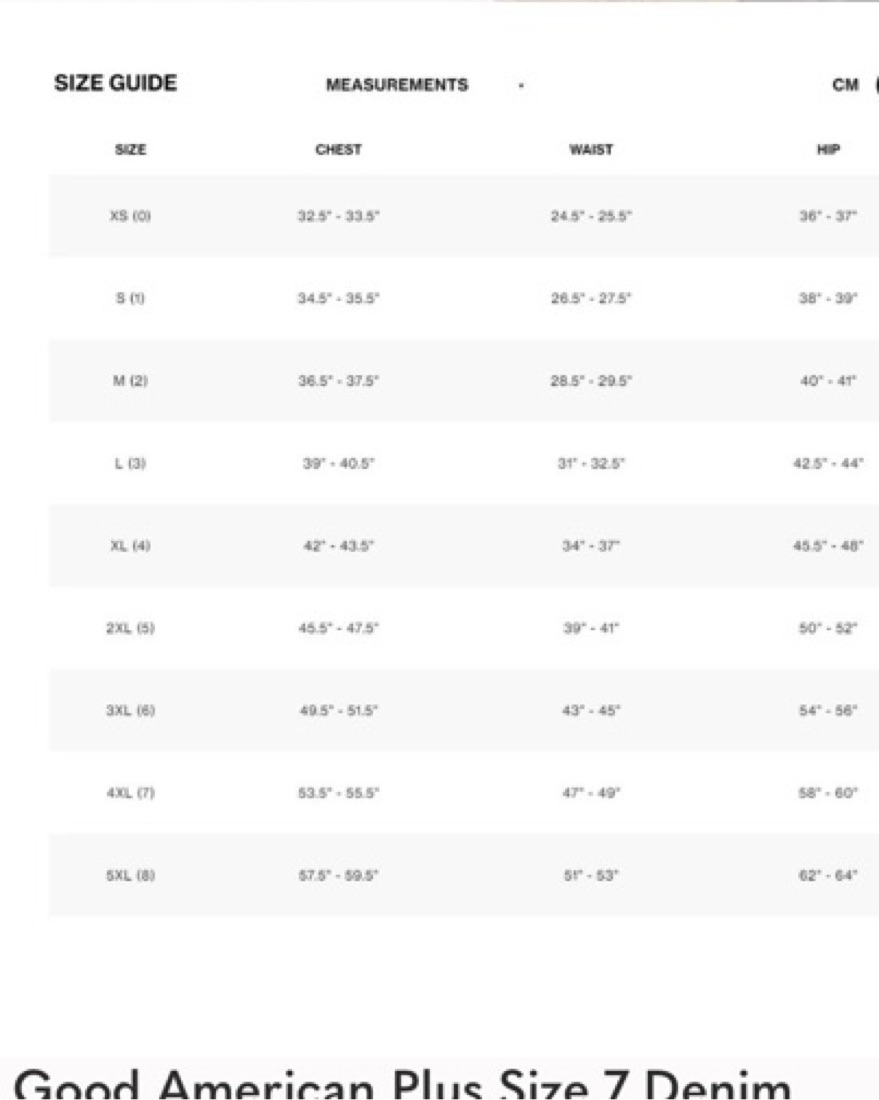The image size is (879, 1100).
Task: Choose the S (1) size row
Action: 464,298
